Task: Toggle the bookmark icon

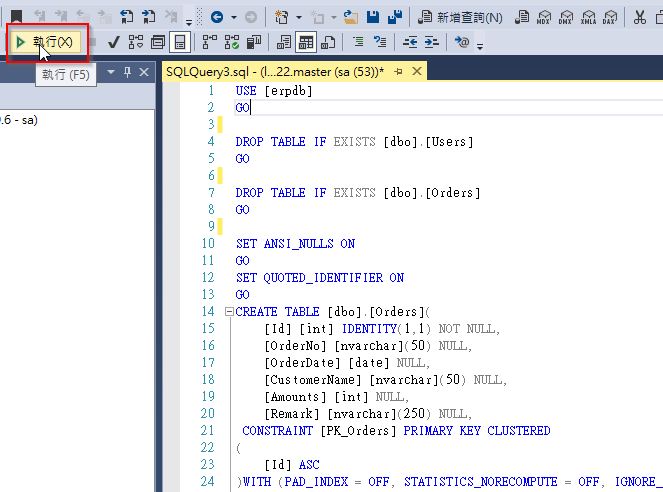Action: 16,17
